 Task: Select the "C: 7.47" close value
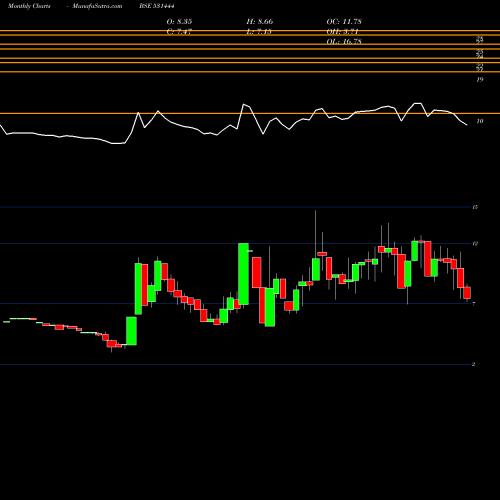coord(179,32)
